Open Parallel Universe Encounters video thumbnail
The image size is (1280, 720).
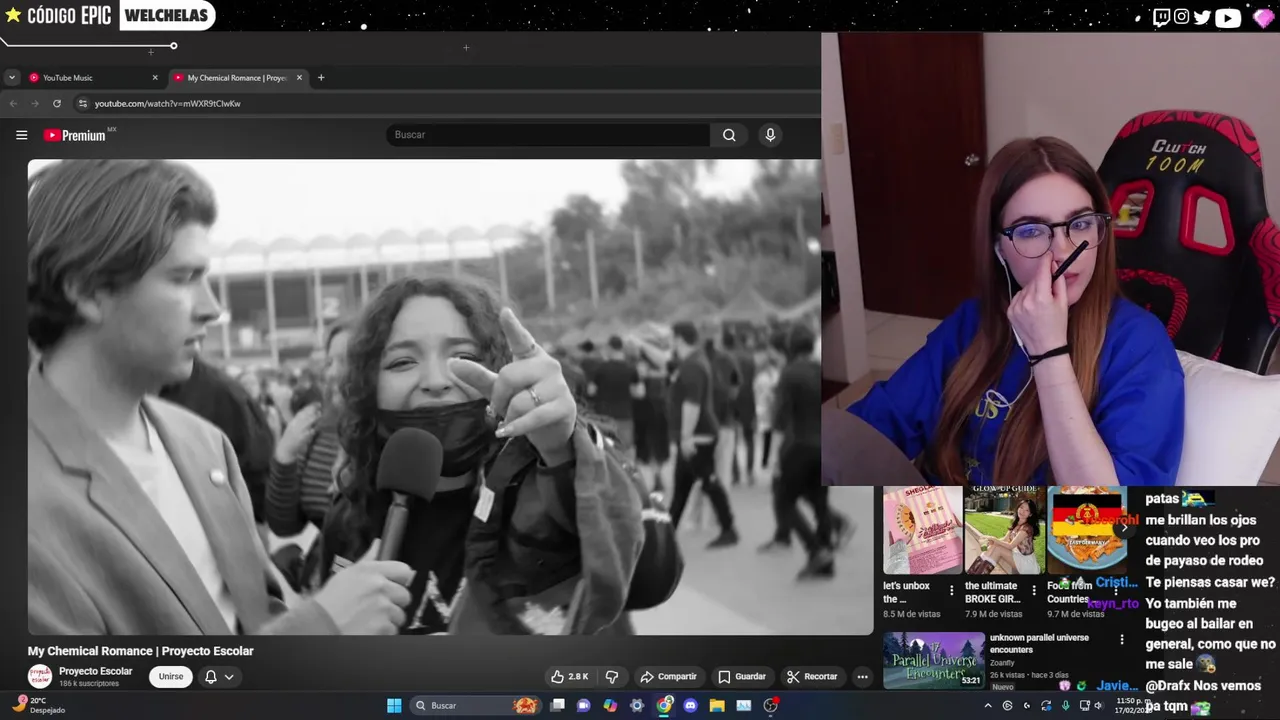click(934, 660)
